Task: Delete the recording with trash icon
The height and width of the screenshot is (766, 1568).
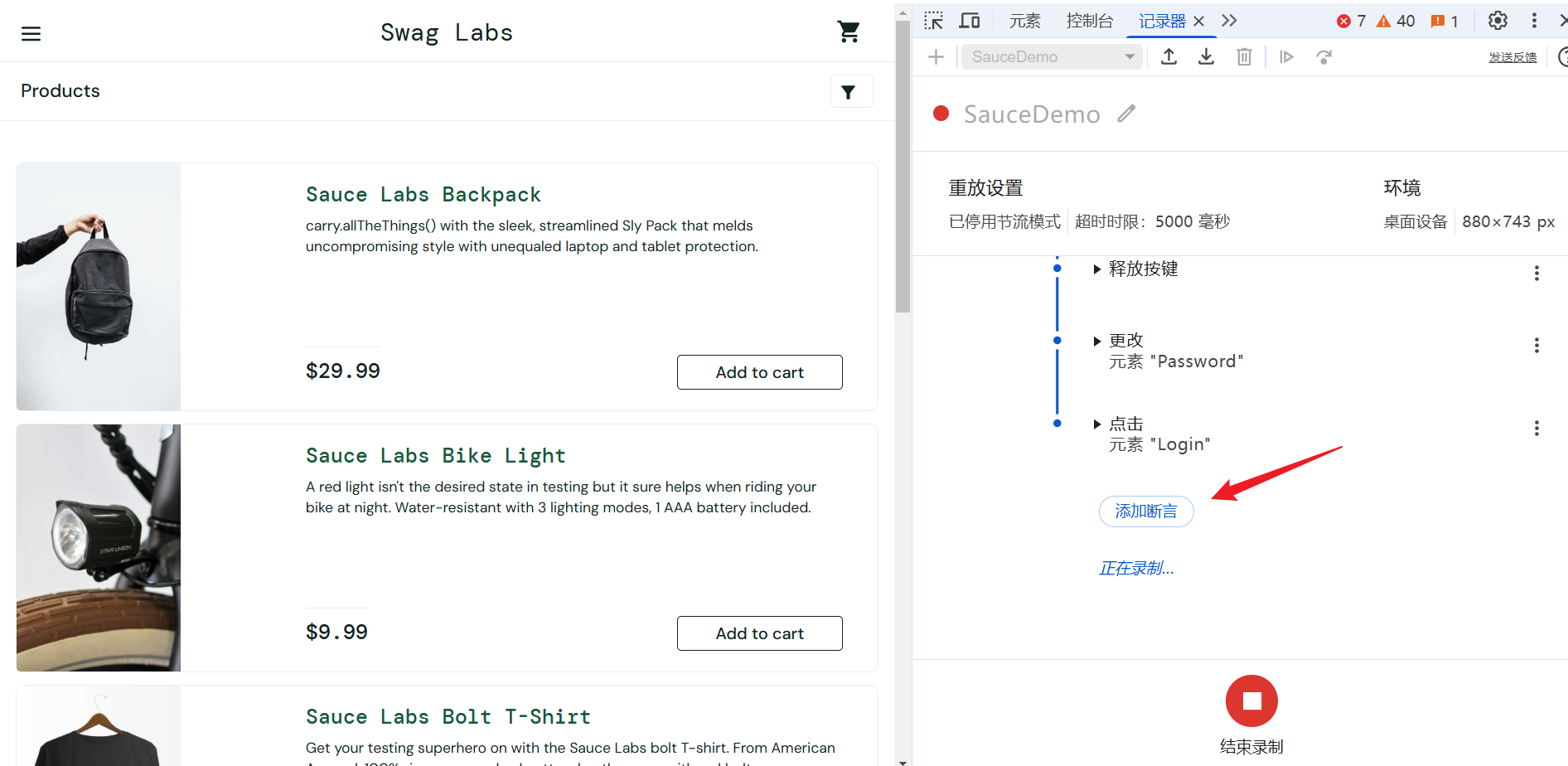Action: (1244, 56)
